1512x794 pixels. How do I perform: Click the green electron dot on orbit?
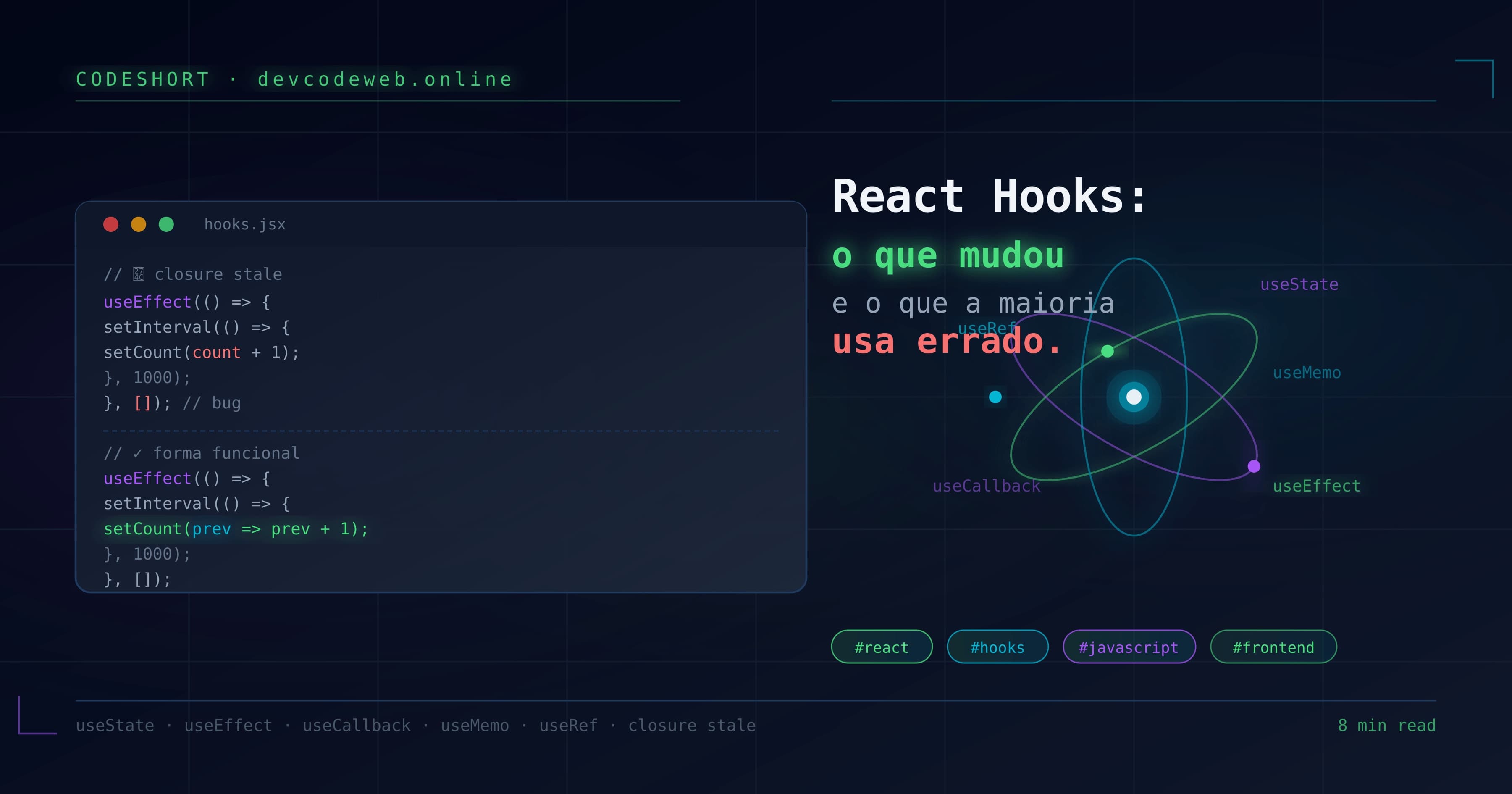pyautogui.click(x=1108, y=351)
